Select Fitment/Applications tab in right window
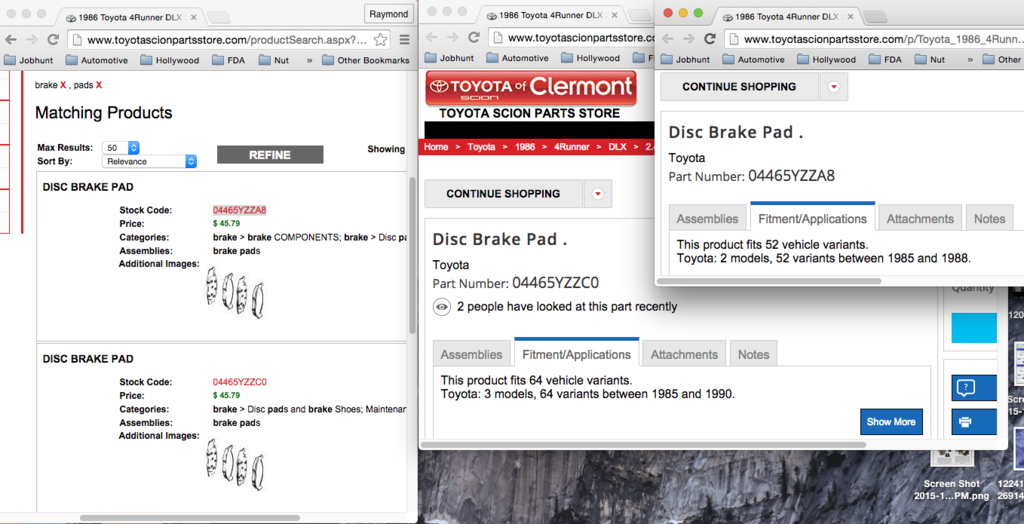Screen dimensions: 1024x524 tap(813, 218)
